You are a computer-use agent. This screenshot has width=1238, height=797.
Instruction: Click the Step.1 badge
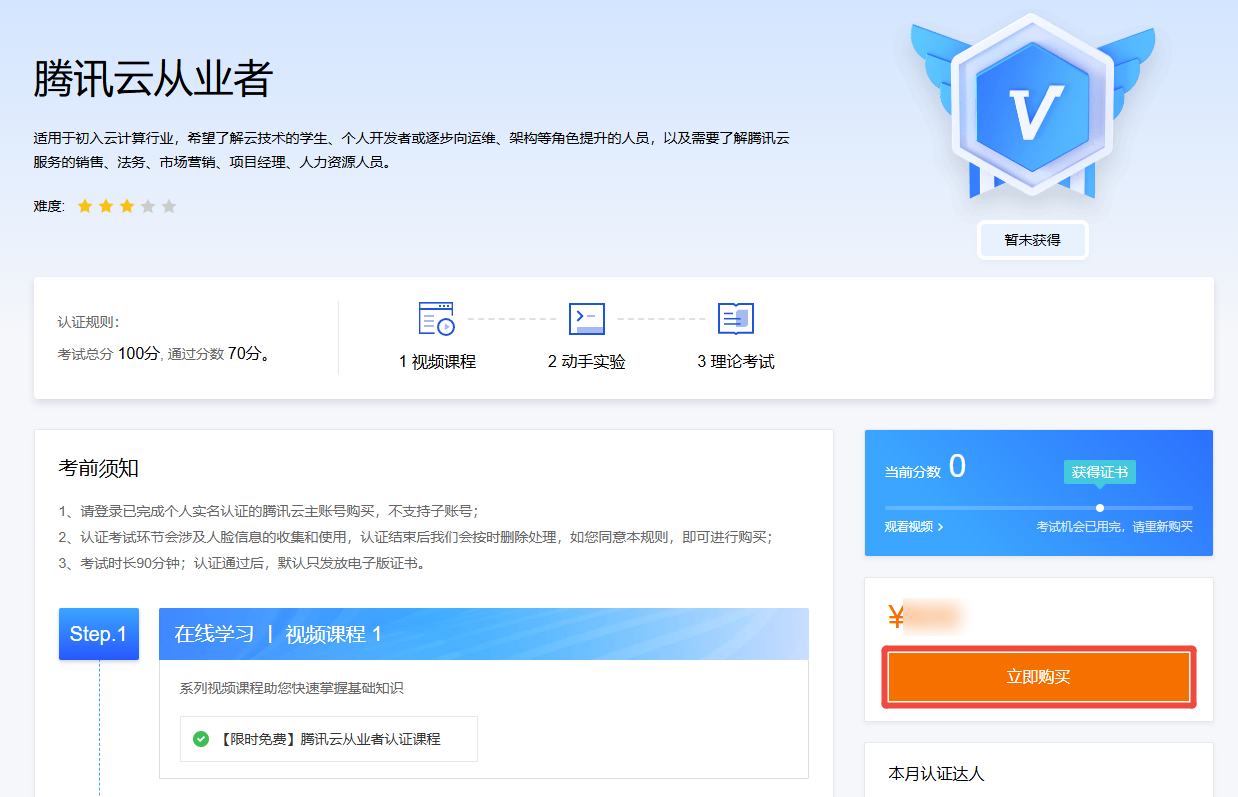tap(99, 634)
